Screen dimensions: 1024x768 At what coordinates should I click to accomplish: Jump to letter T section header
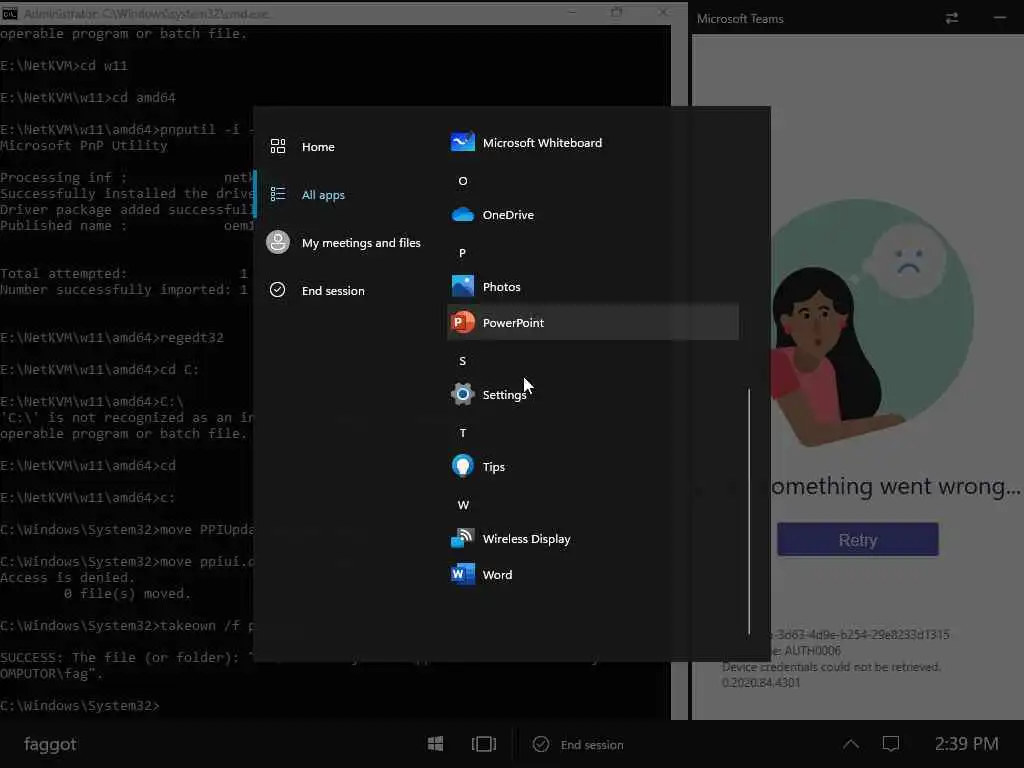point(462,433)
